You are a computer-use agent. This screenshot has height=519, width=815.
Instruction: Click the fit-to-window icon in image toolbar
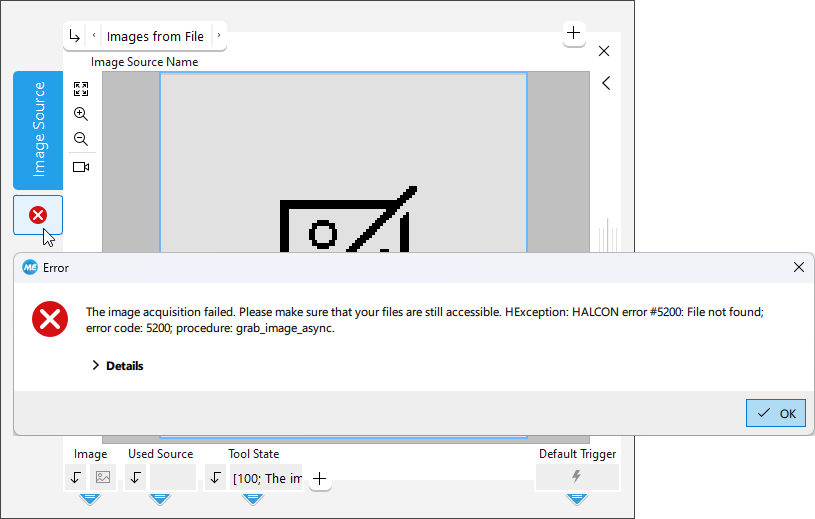tap(81, 88)
